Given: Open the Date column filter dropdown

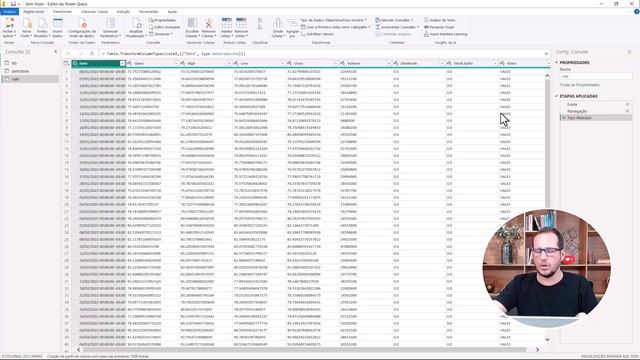Looking at the screenshot, I should point(122,63).
